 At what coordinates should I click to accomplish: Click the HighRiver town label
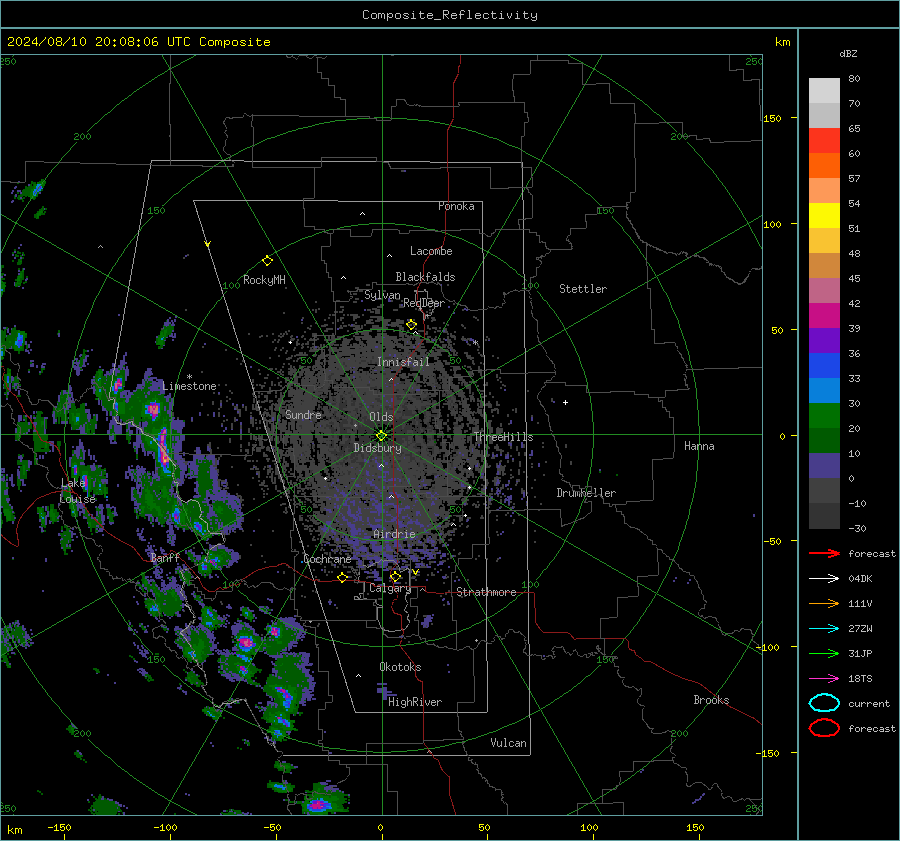click(x=415, y=702)
